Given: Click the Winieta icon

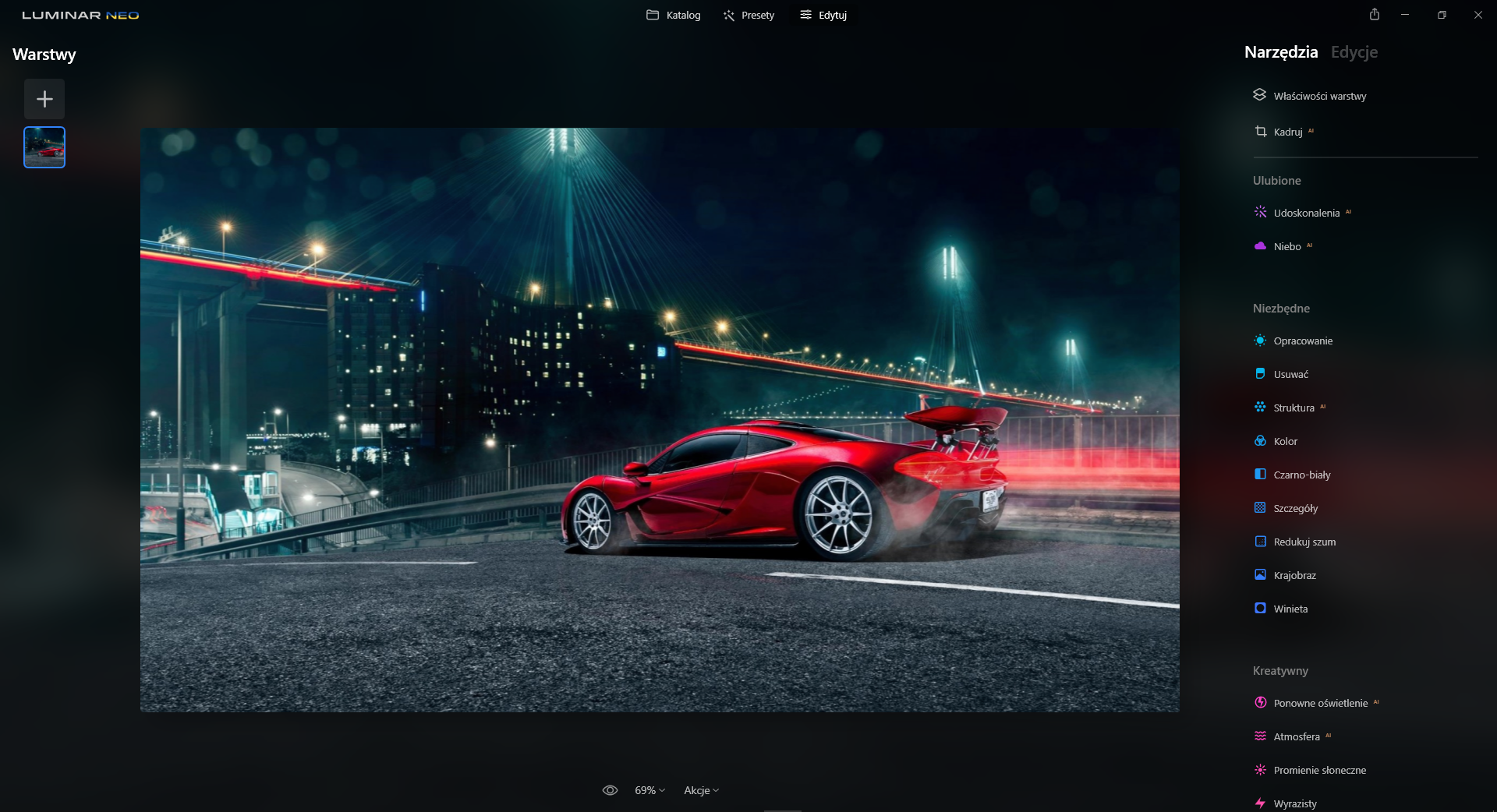Looking at the screenshot, I should [1260, 608].
